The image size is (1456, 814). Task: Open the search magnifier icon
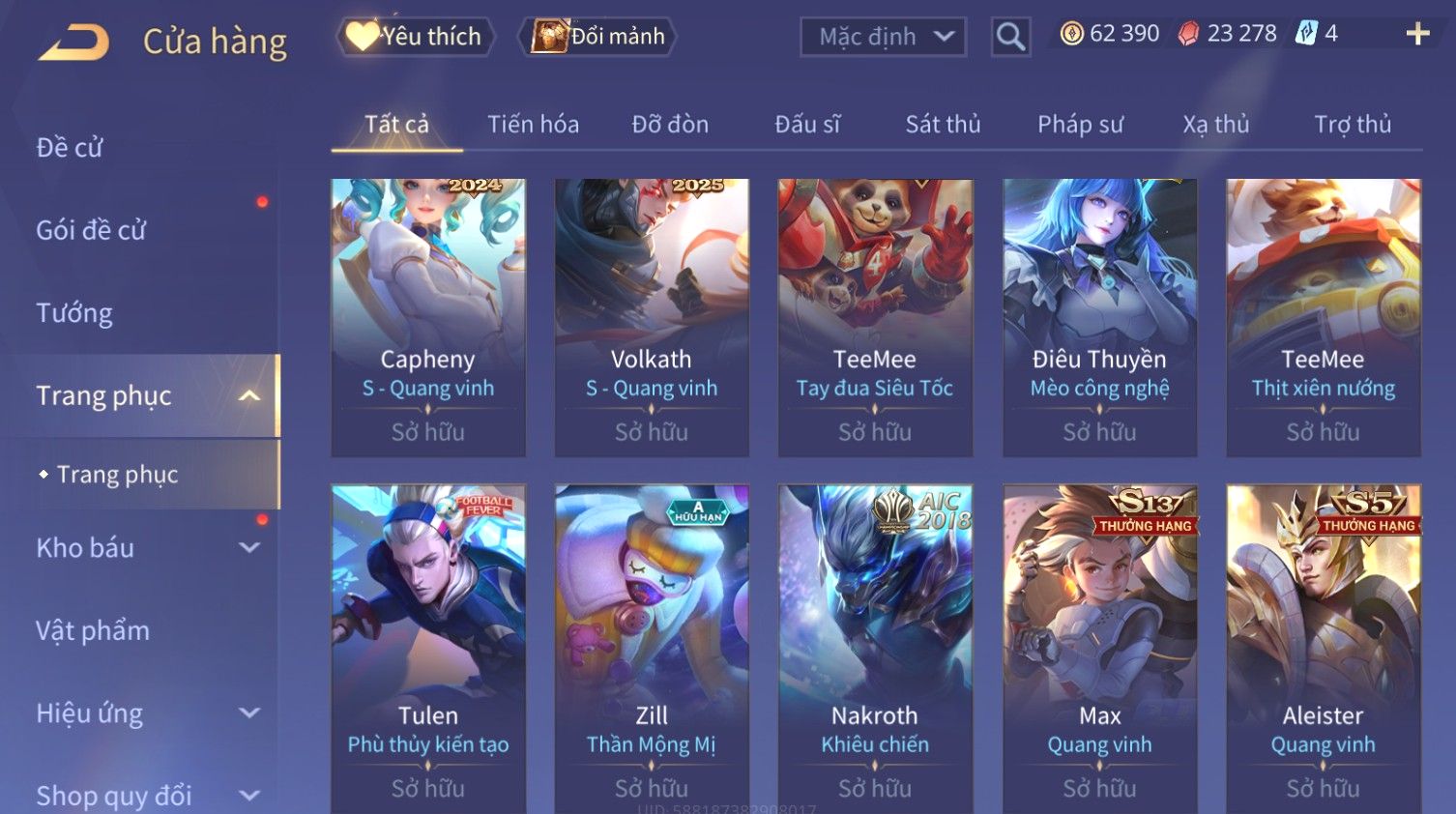tap(1010, 37)
